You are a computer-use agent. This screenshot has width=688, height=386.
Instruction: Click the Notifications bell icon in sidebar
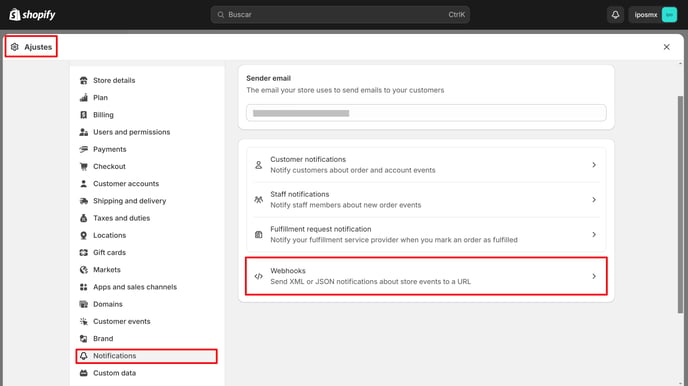click(83, 356)
